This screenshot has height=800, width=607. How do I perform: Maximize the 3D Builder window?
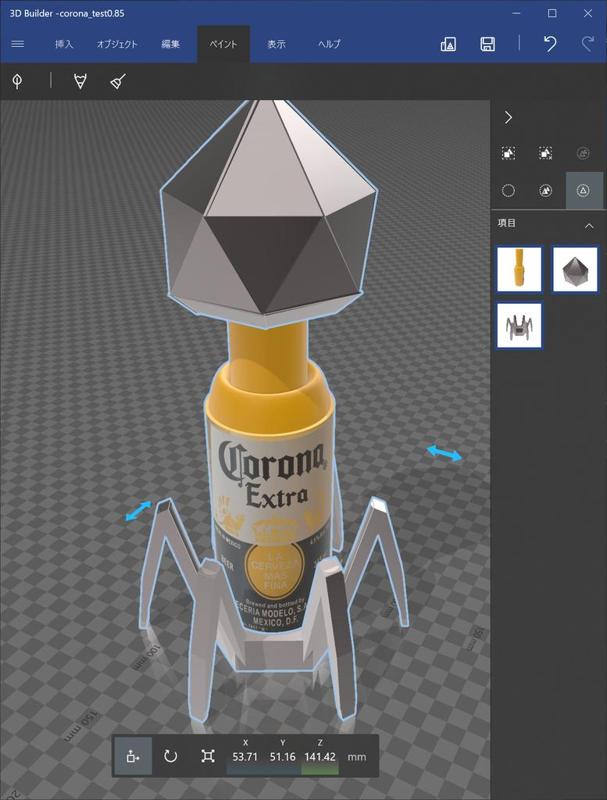[552, 13]
